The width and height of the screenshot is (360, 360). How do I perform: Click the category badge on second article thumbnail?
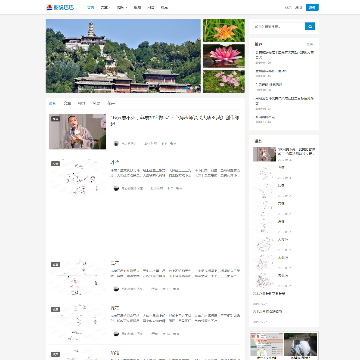(x=55, y=163)
